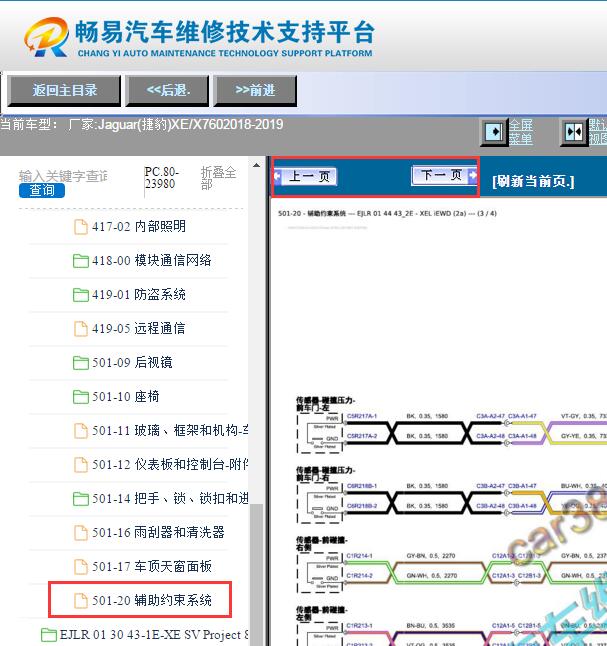607x646 pixels.
Task: Open the 501-16 雨刮器和清洗器 document
Action: pos(158,533)
